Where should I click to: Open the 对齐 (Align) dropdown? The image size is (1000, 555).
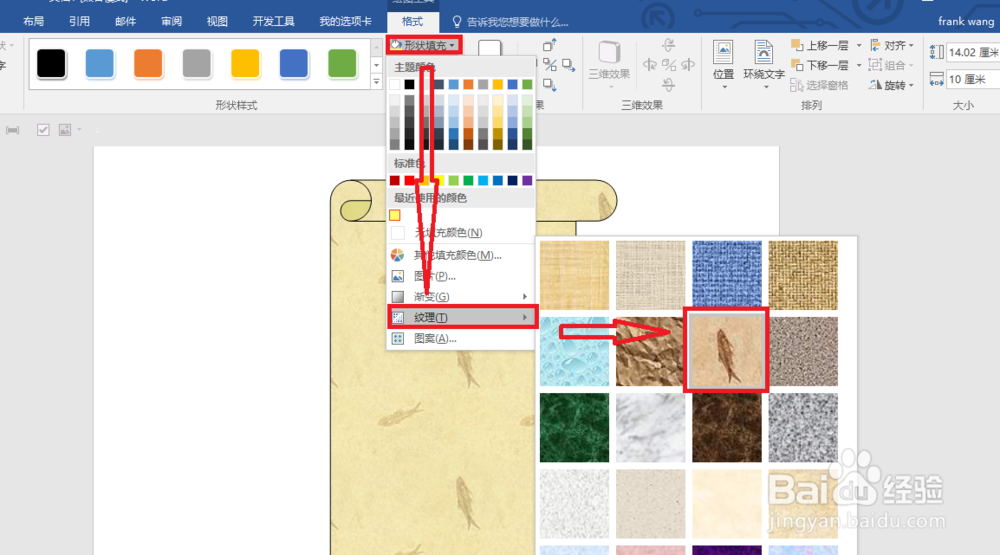(892, 45)
